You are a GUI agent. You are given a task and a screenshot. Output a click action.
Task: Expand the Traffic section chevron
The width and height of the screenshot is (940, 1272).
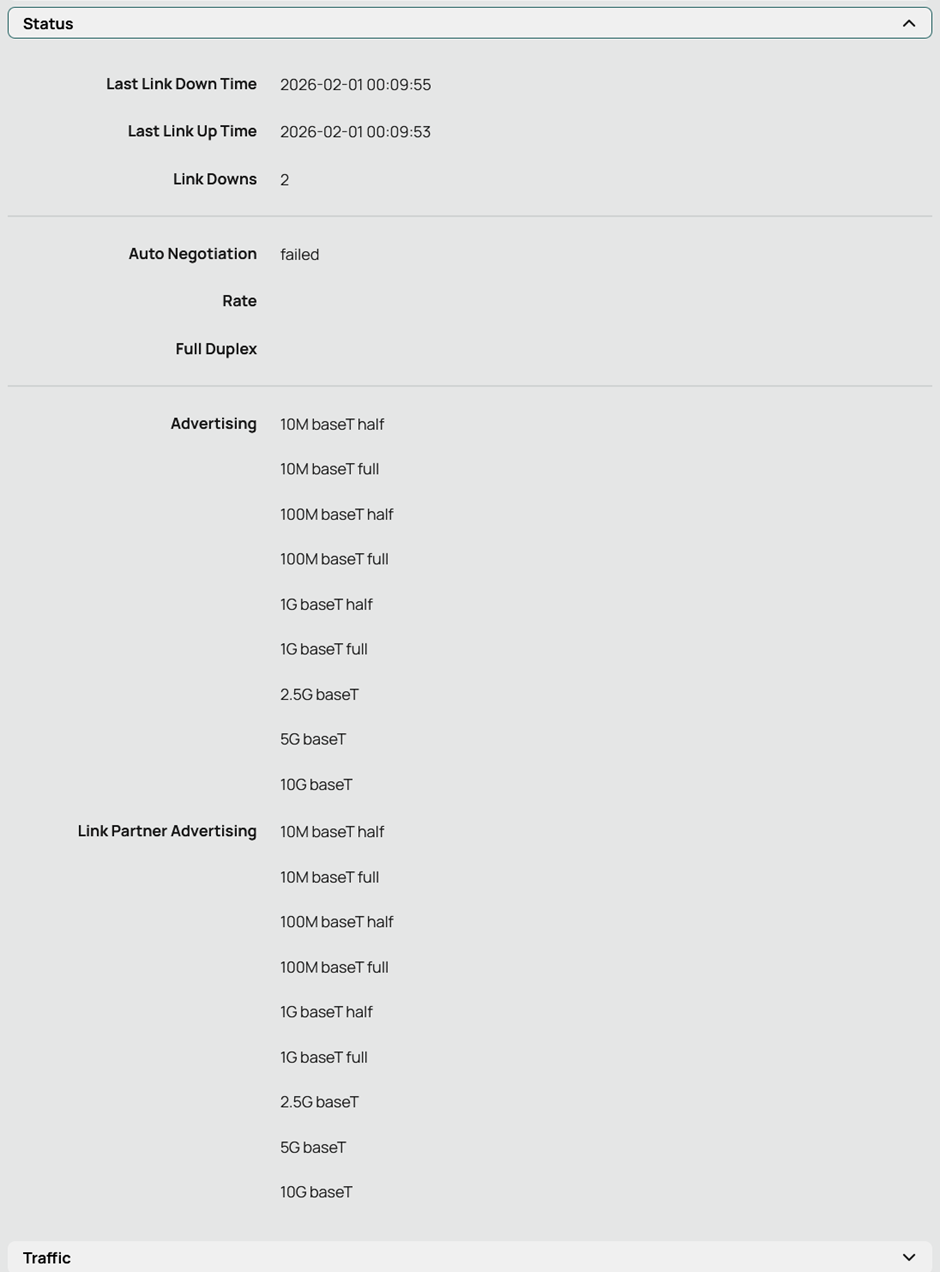[x=908, y=1257]
